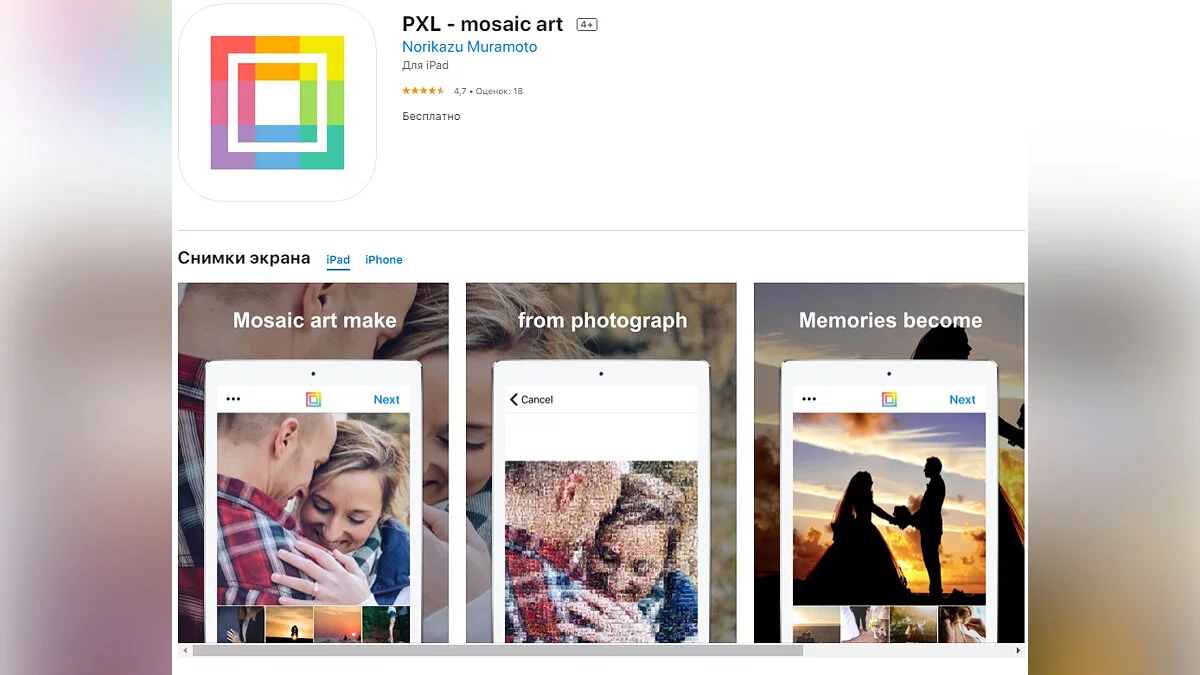1200x675 pixels.
Task: Open the 'from photograph' screenshot
Action: click(601, 463)
